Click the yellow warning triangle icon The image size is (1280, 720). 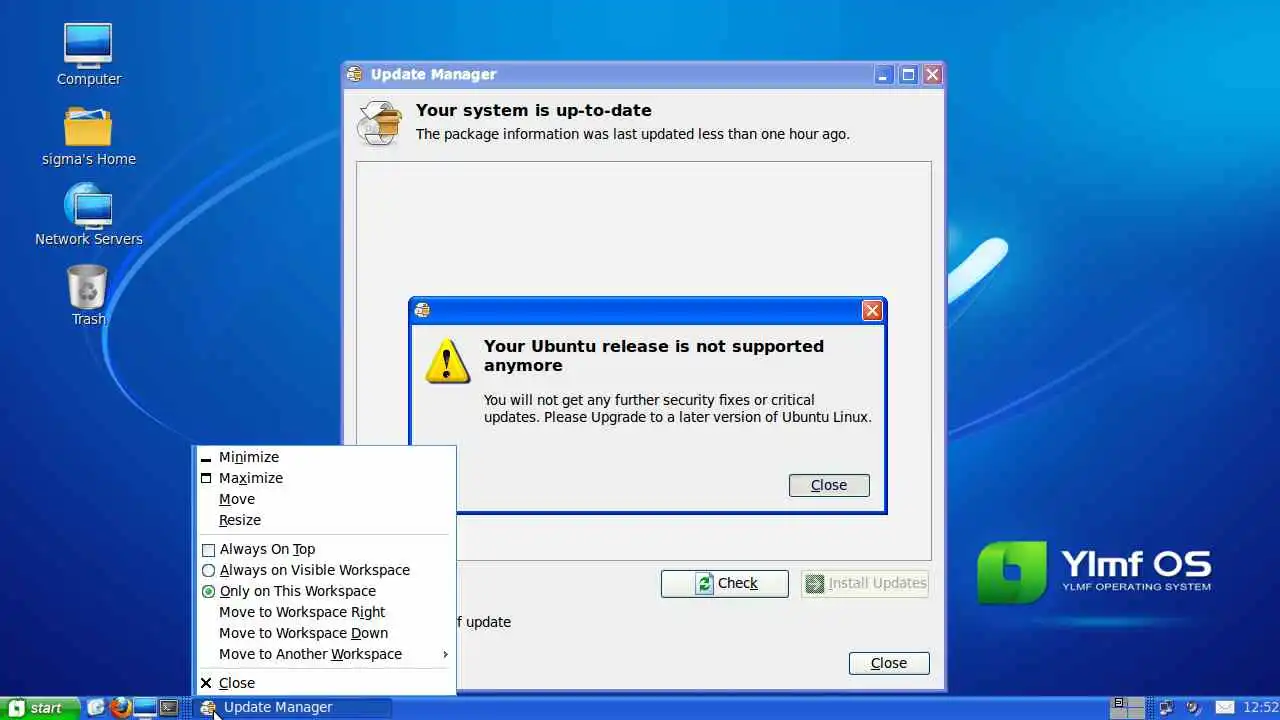447,361
